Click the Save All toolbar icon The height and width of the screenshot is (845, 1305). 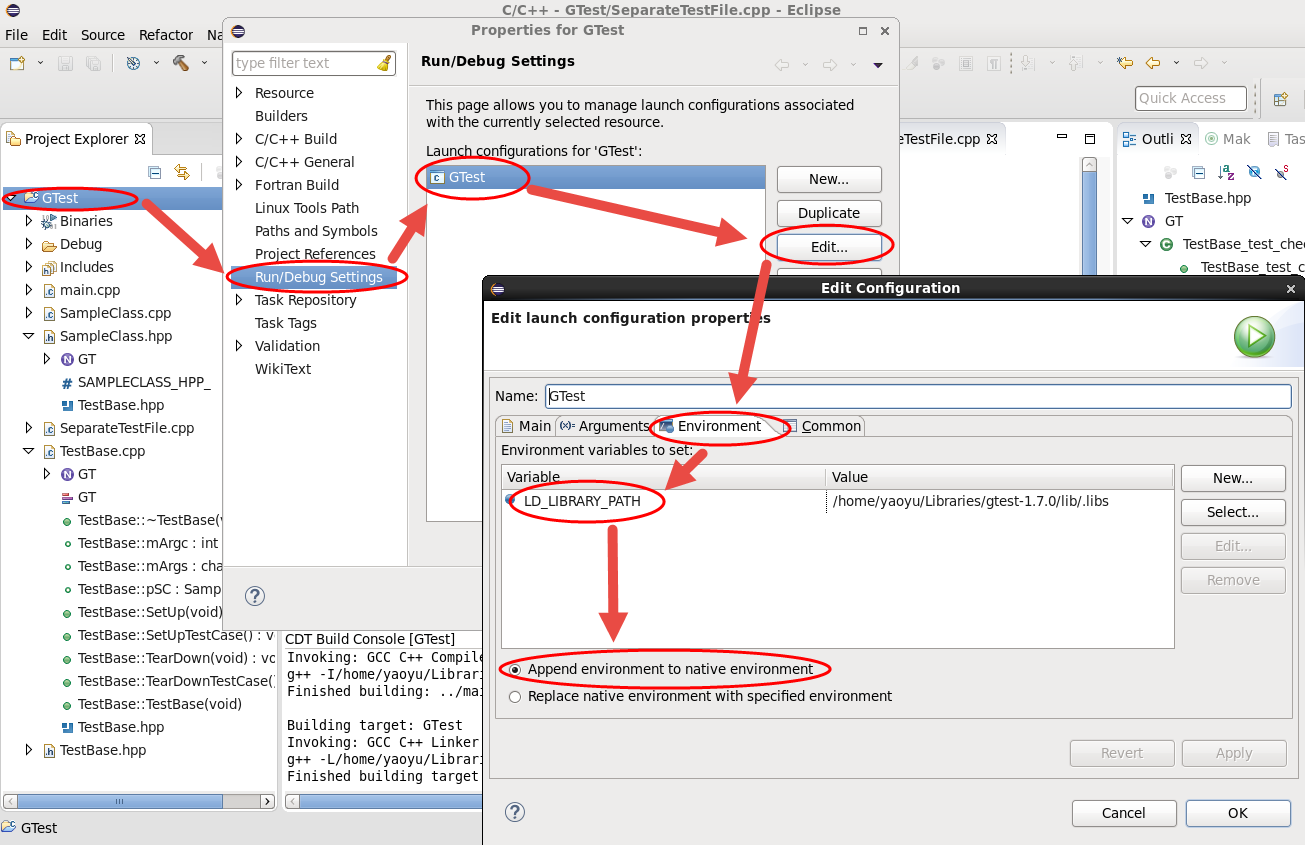pos(92,63)
